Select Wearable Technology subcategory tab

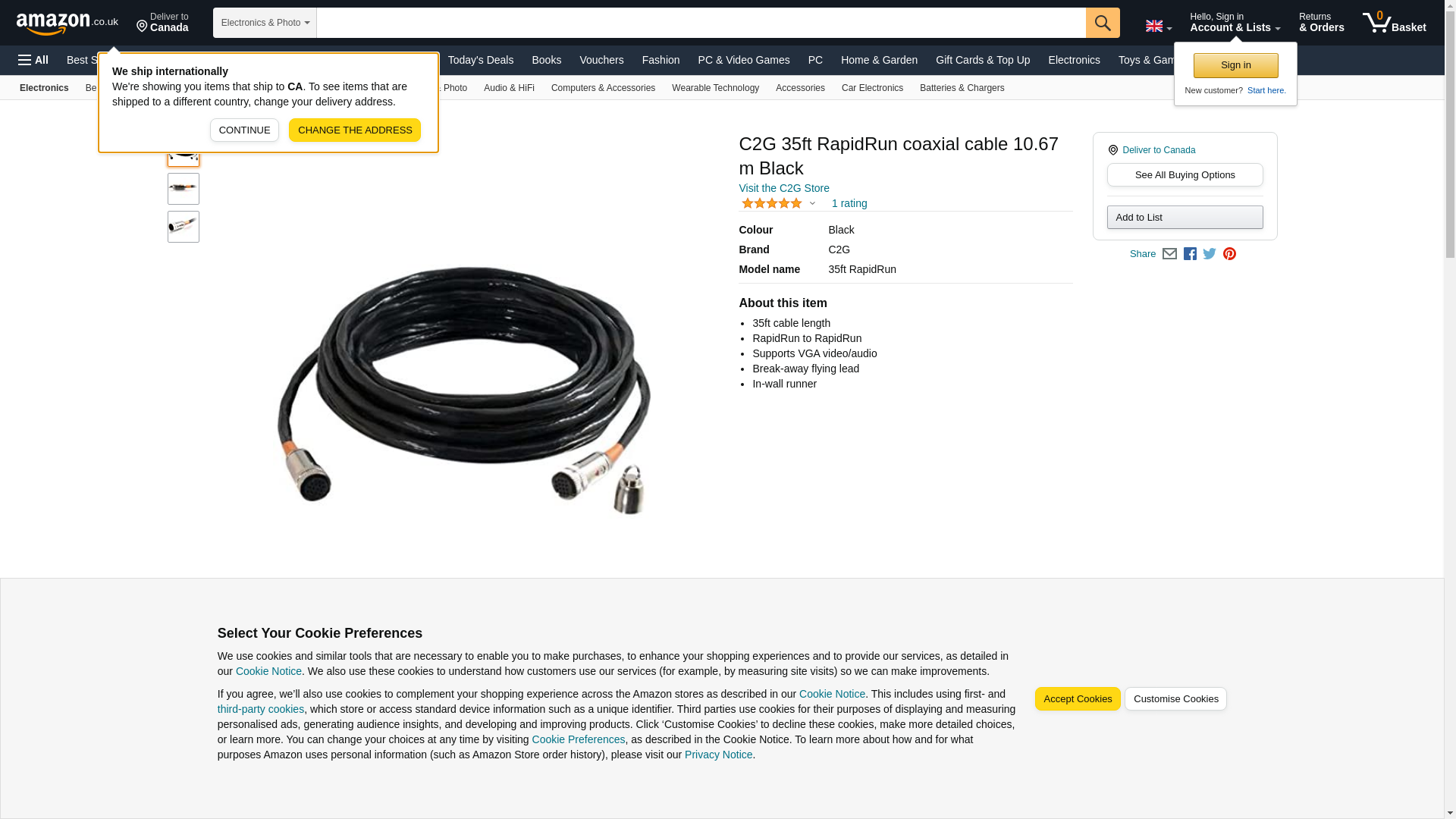click(x=715, y=88)
